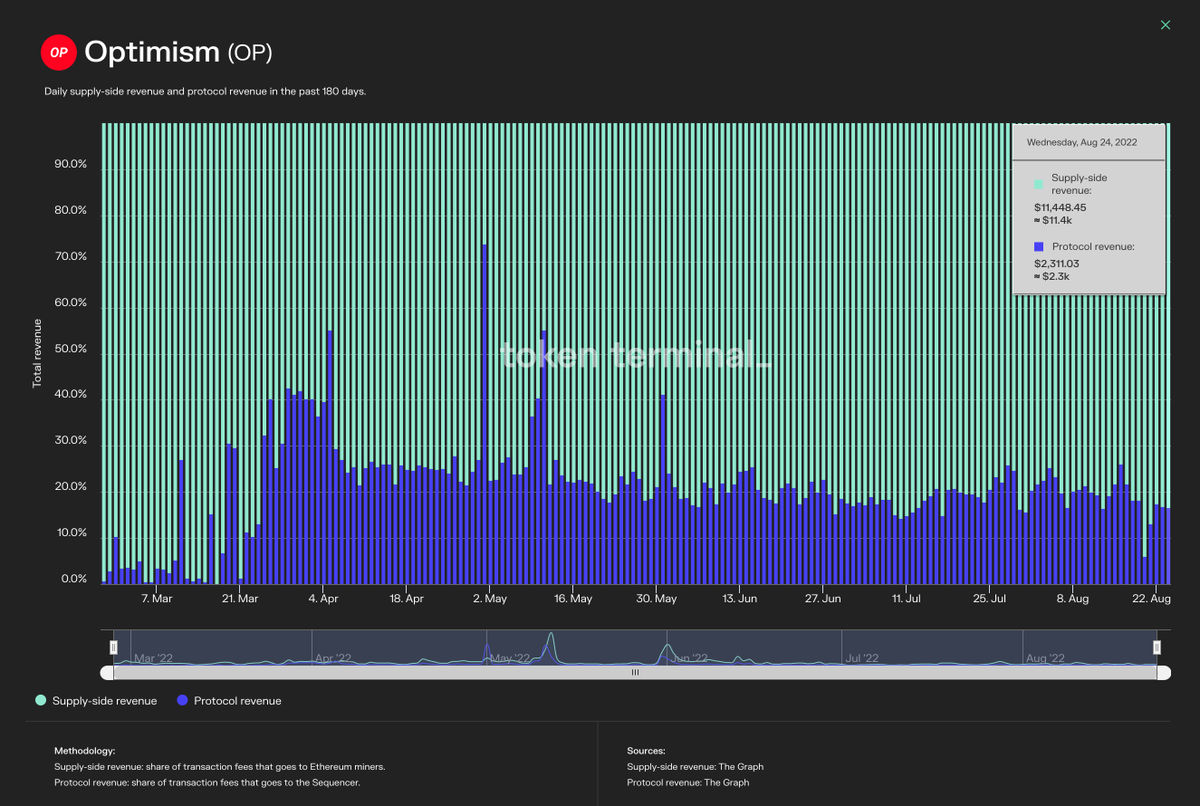Click the left handle of the minimap range selector

(x=113, y=648)
